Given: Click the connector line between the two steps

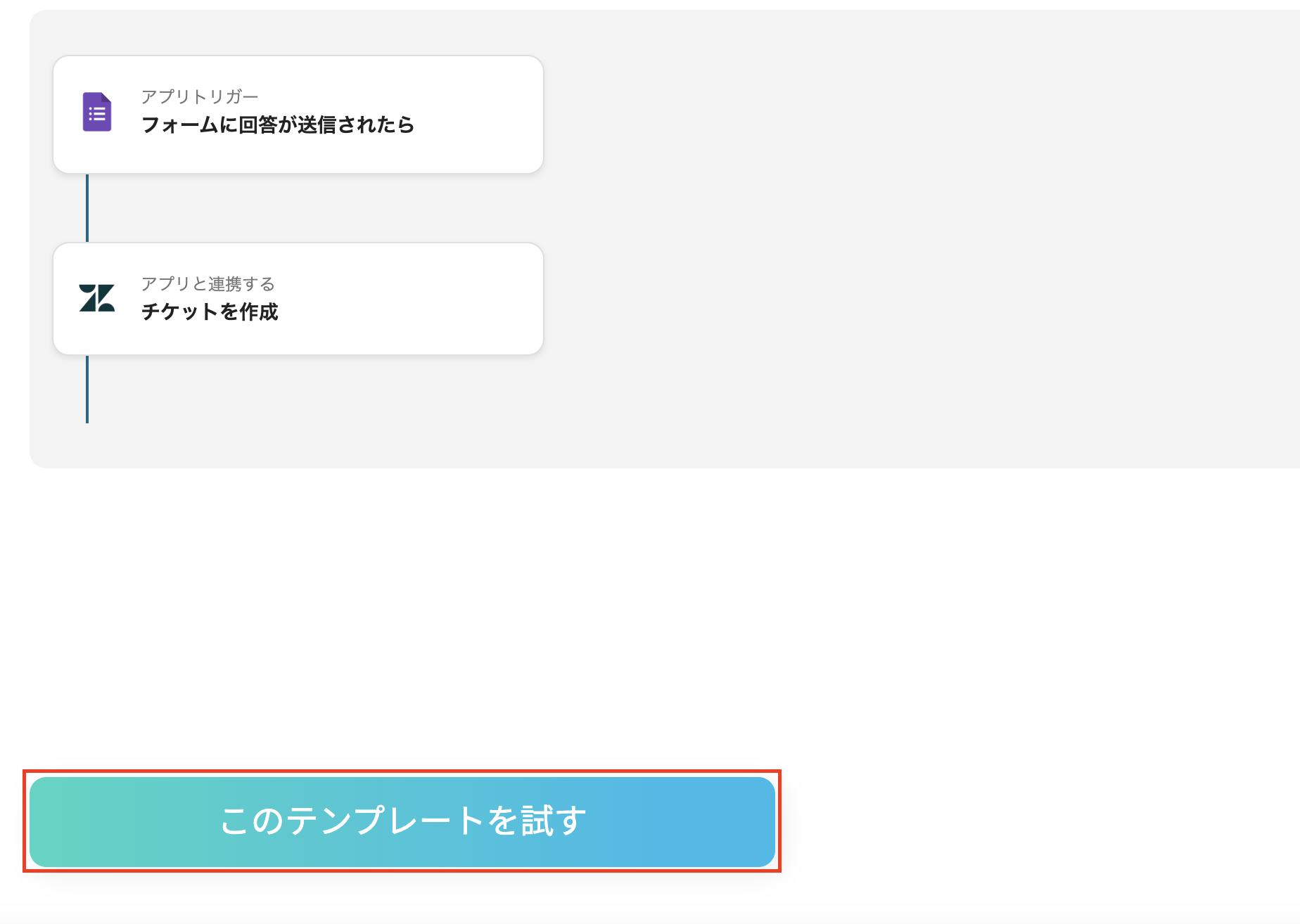Looking at the screenshot, I should point(87,207).
